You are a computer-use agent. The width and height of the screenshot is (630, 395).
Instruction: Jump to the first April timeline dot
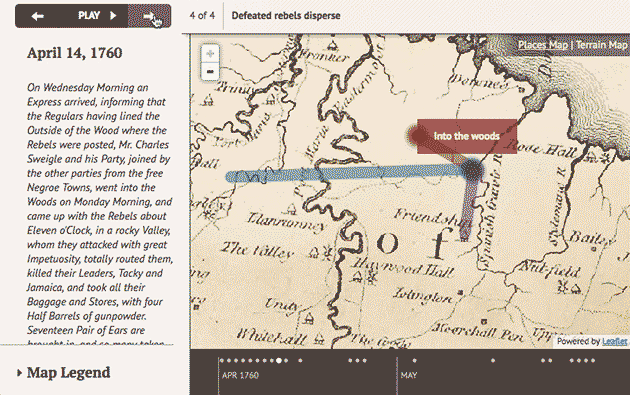222,360
